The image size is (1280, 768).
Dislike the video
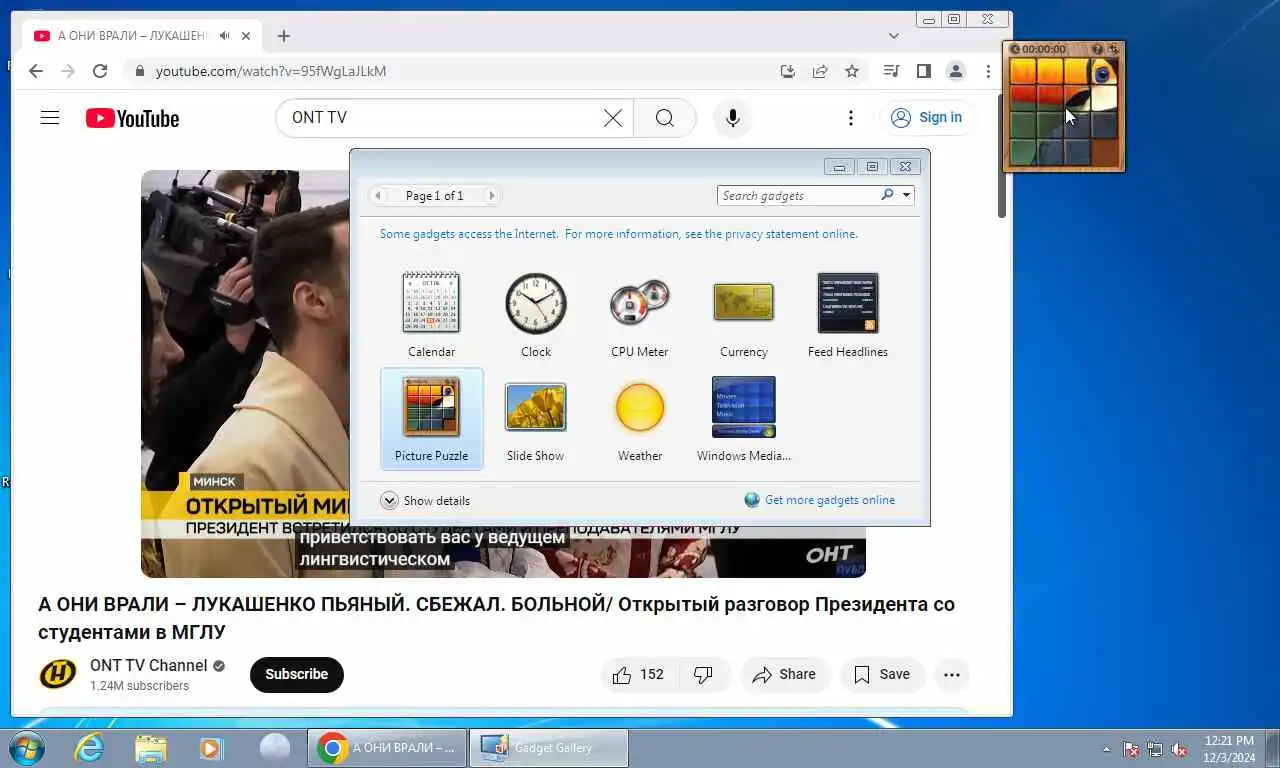click(x=704, y=674)
